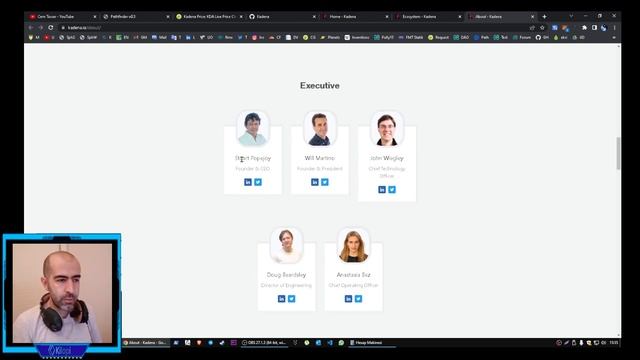640x360 pixels.
Task: Open Doug Beardsley's Twitter icon
Action: (x=291, y=299)
